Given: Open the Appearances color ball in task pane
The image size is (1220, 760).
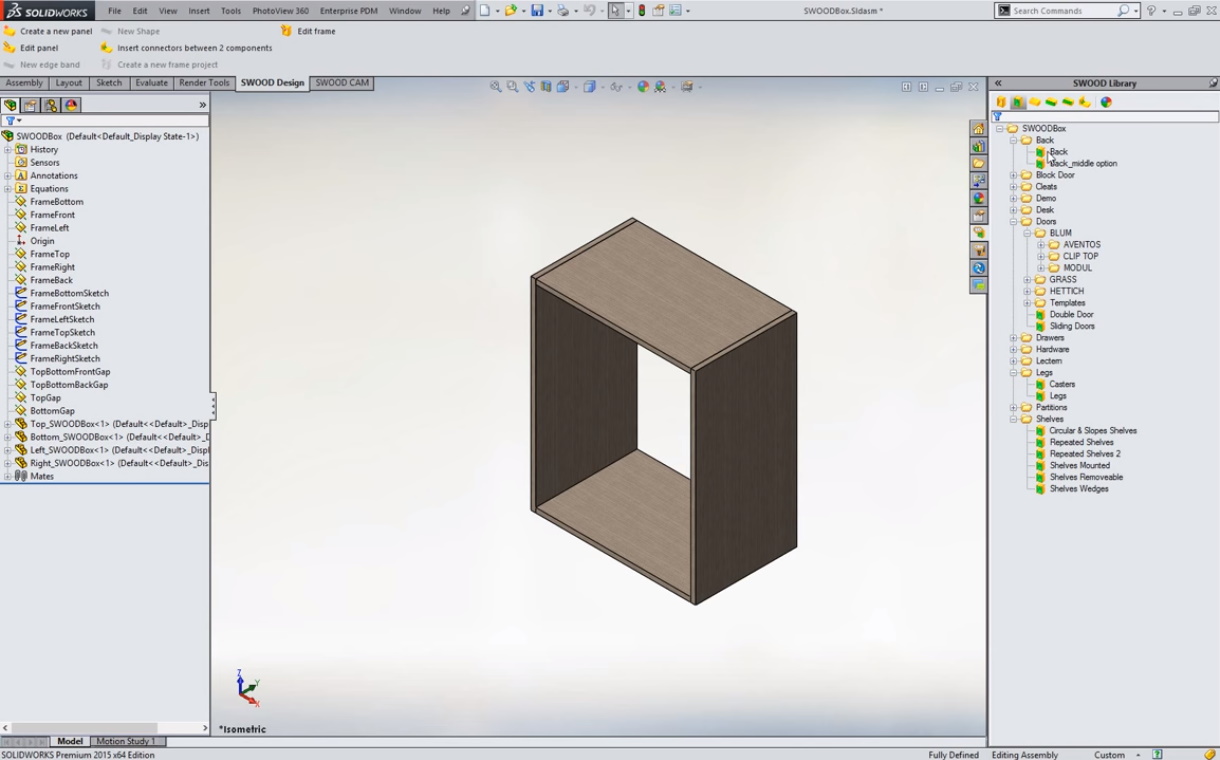Looking at the screenshot, I should 978,198.
